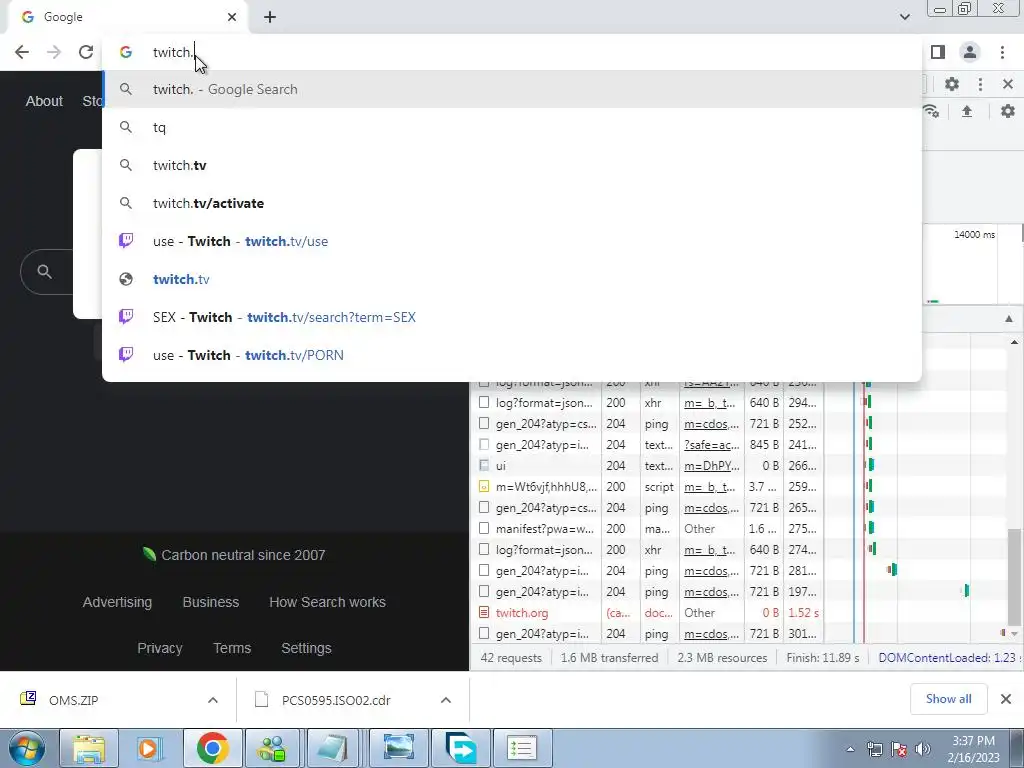Open Network panel settings gear
Viewport: 1024px width, 768px height.
tap(1008, 111)
